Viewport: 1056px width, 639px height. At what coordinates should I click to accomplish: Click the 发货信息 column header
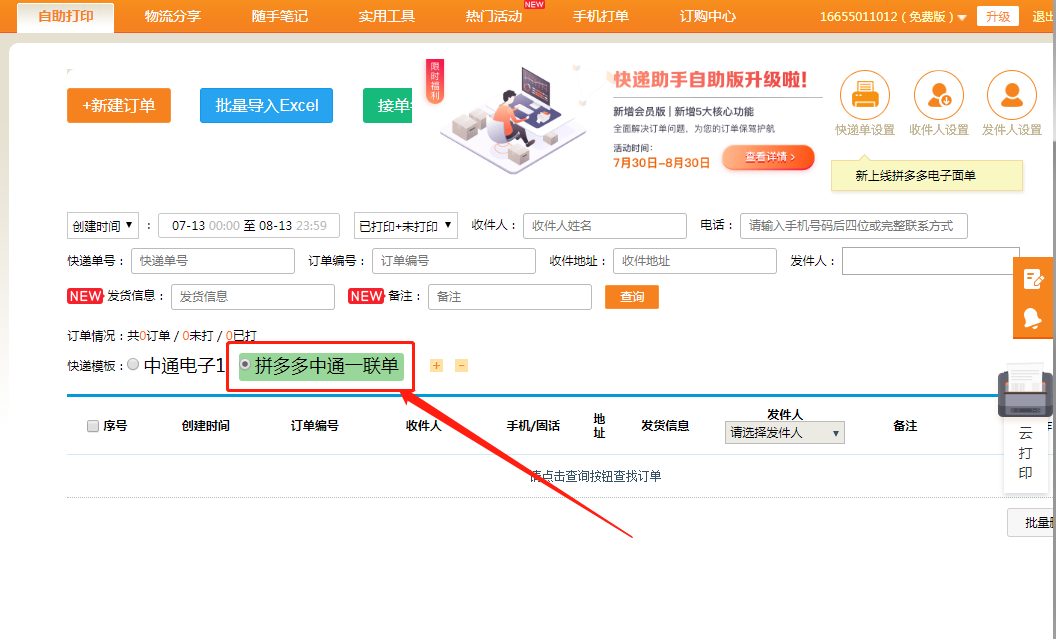coord(665,426)
